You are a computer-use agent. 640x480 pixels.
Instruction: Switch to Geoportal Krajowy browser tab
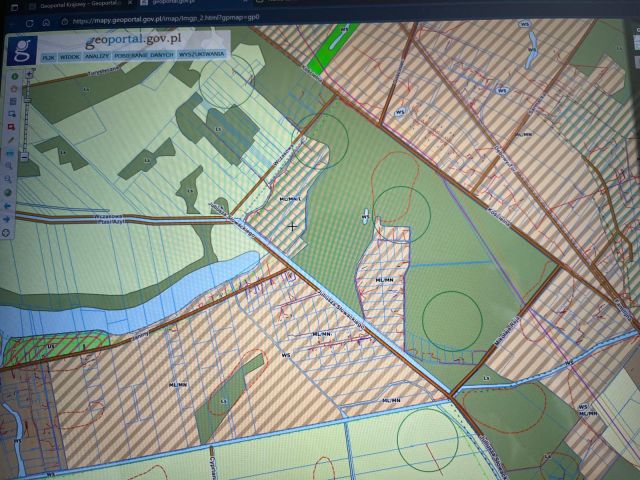point(78,5)
